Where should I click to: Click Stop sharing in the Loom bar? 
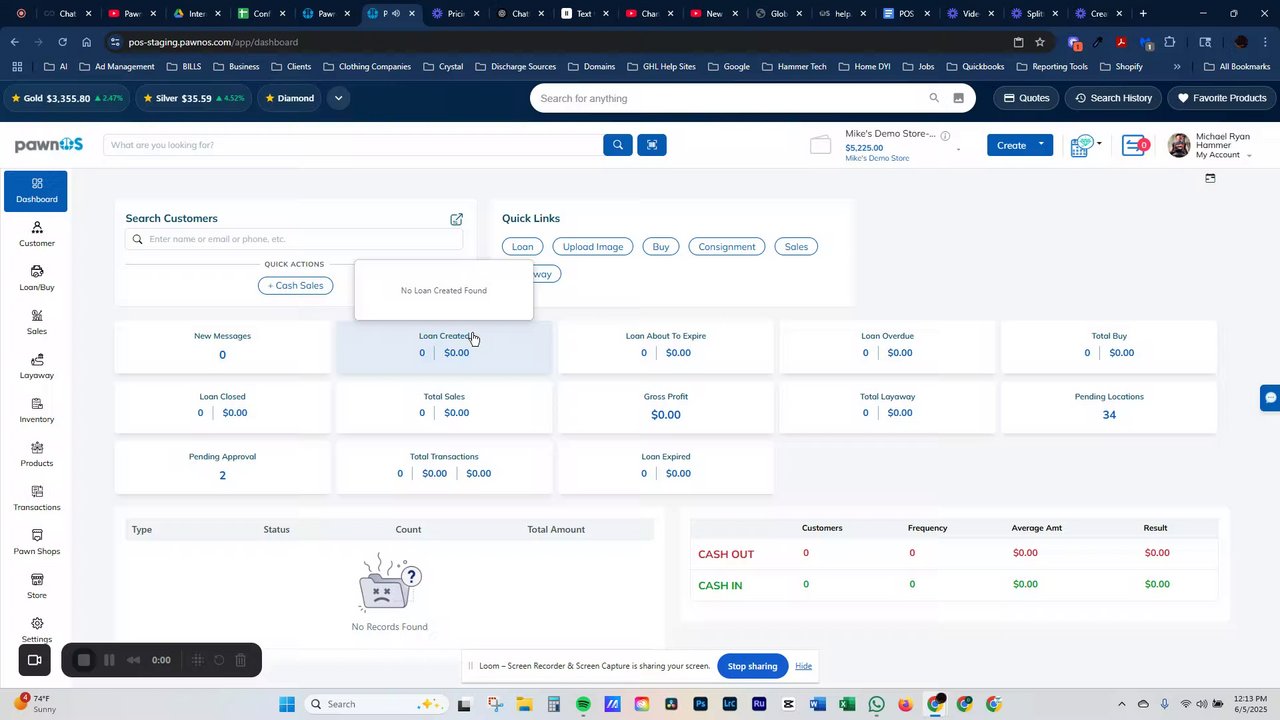752,666
